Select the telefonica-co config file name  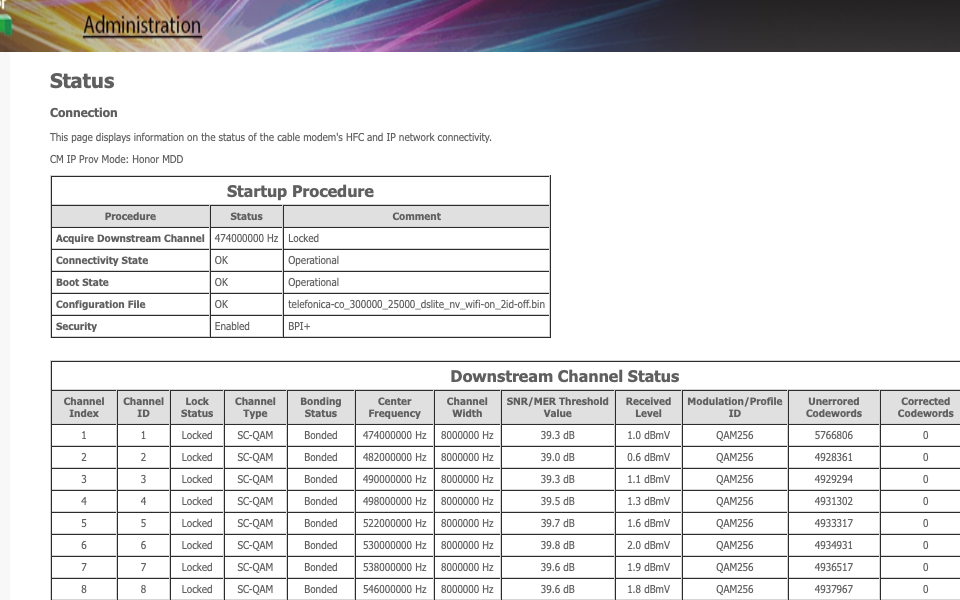(416, 304)
